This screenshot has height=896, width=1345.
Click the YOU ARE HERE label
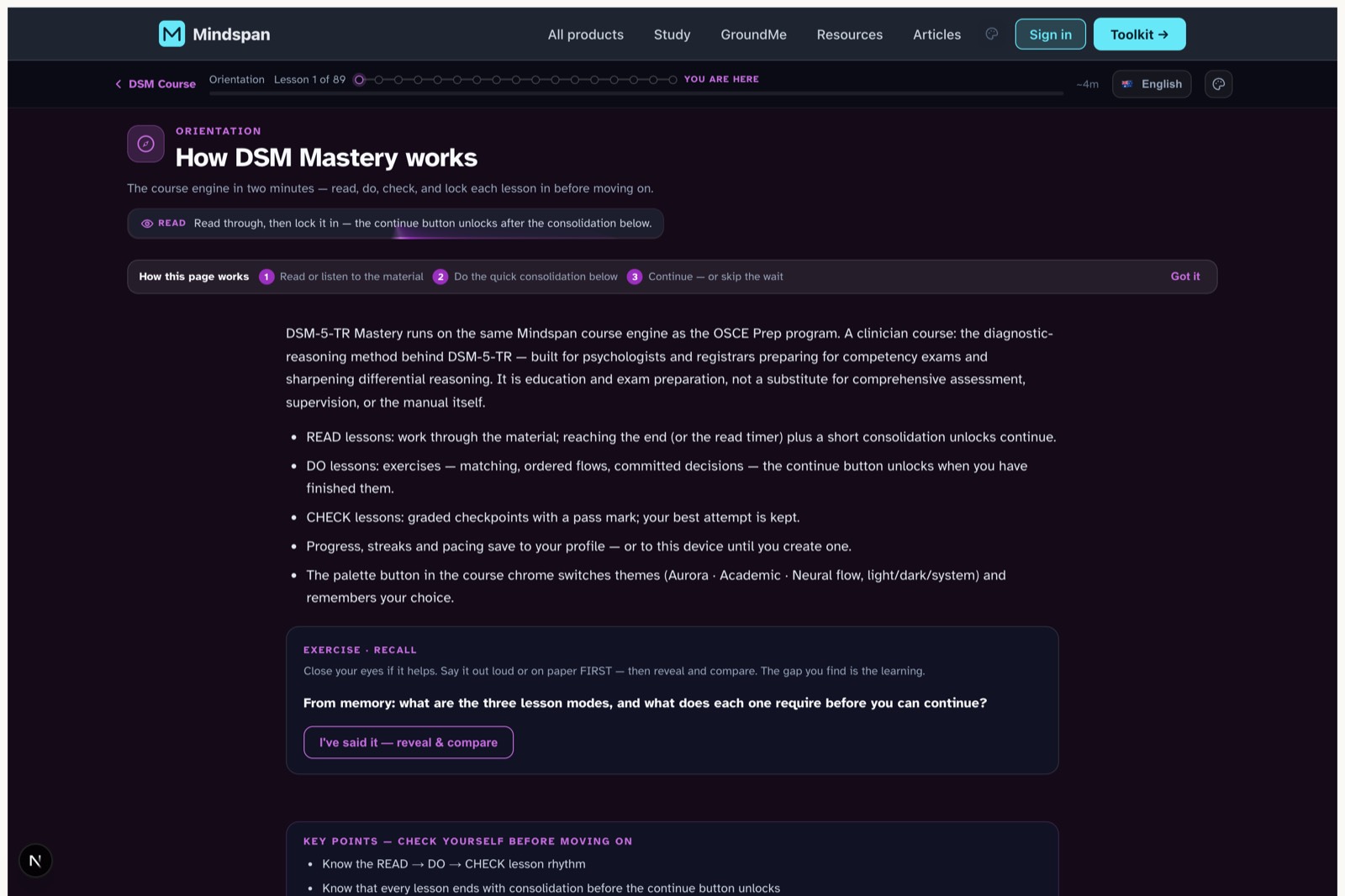(721, 79)
